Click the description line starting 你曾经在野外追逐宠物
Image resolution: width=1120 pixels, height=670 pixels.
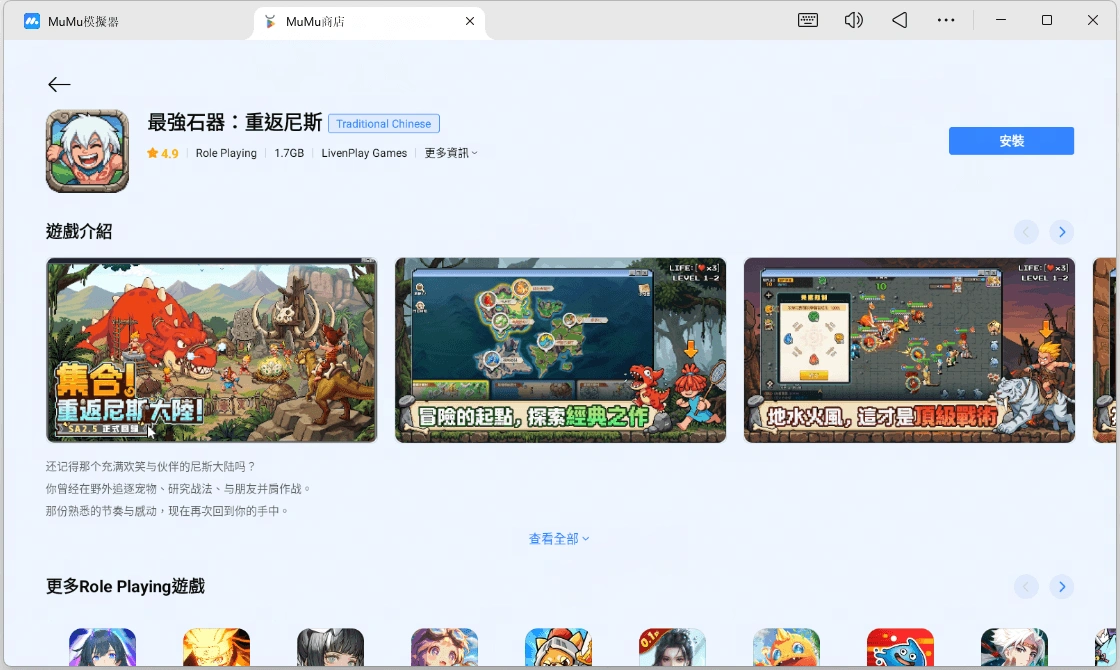tap(179, 489)
